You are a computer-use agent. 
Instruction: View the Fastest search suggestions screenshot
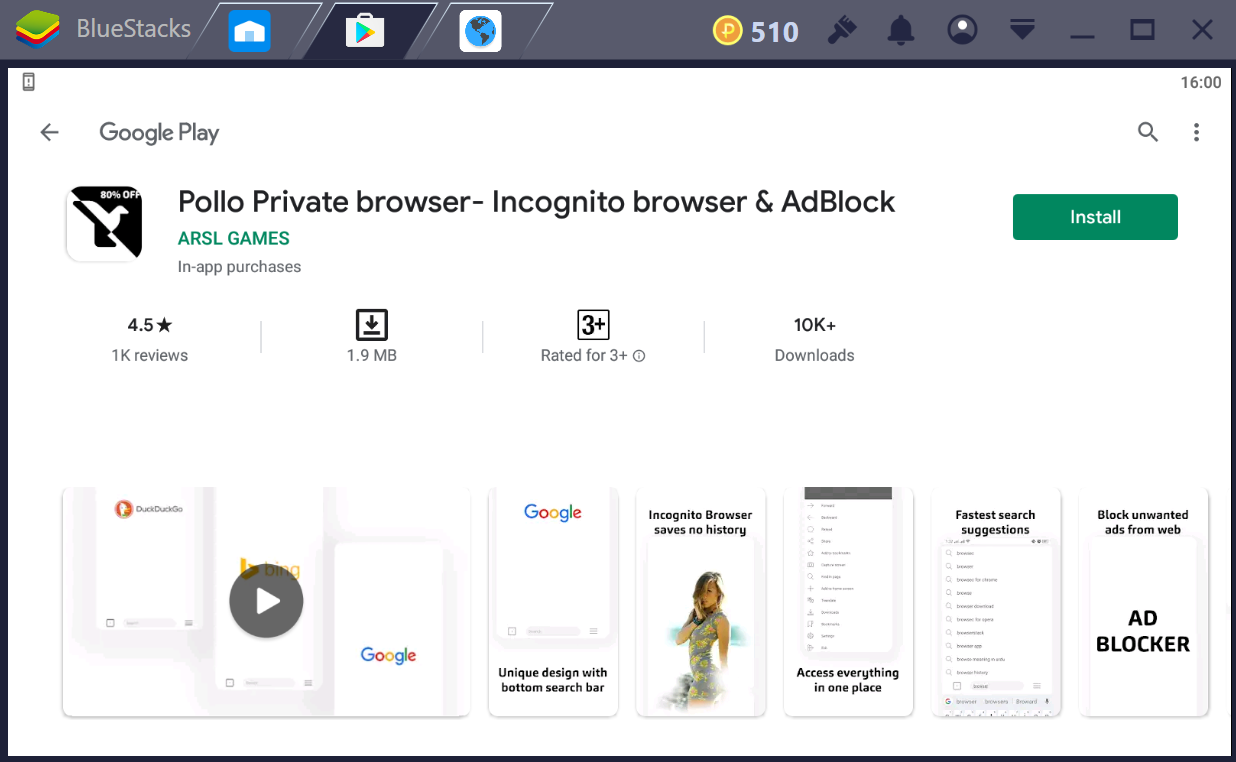(995, 602)
